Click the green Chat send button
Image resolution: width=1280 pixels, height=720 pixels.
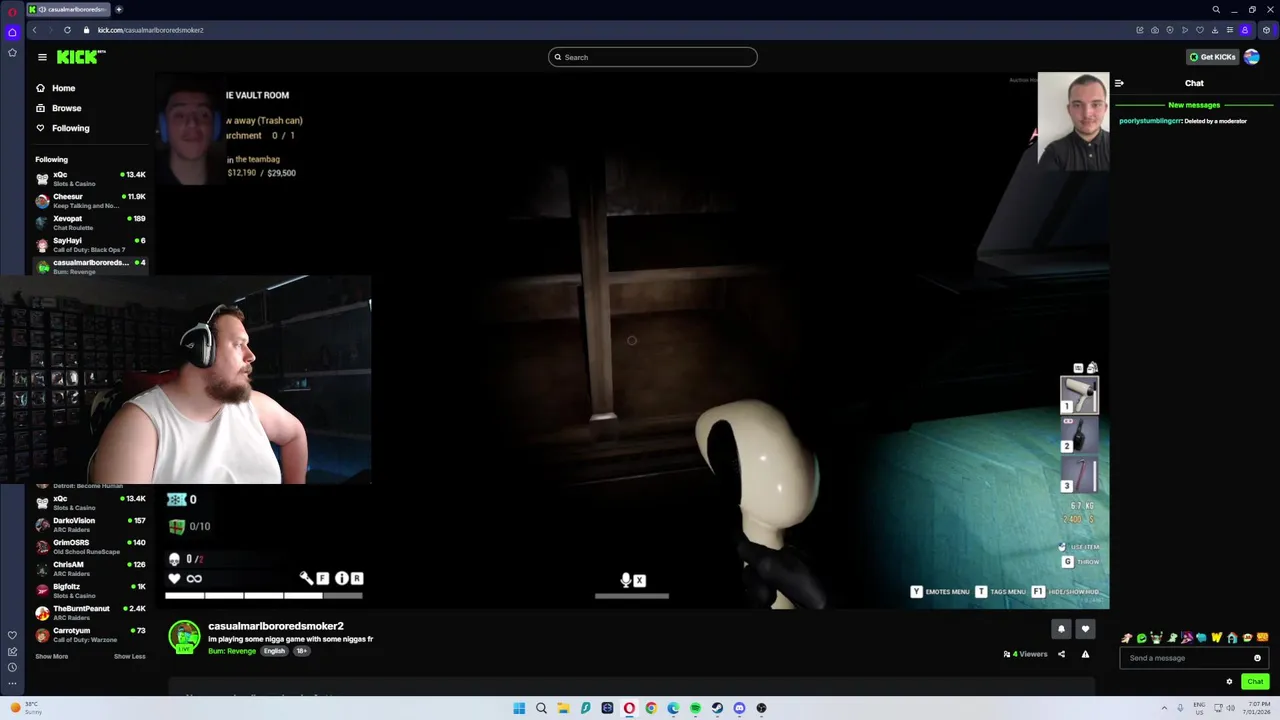[1255, 682]
